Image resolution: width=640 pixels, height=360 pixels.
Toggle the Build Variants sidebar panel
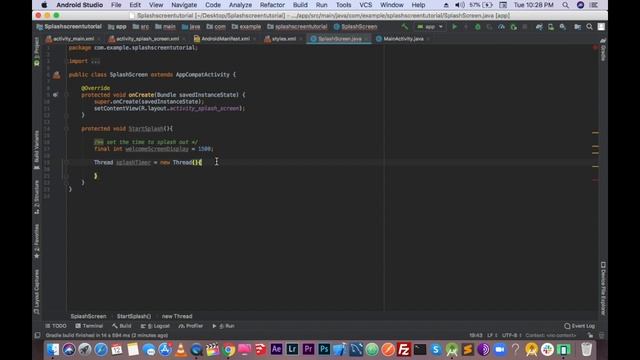point(37,150)
